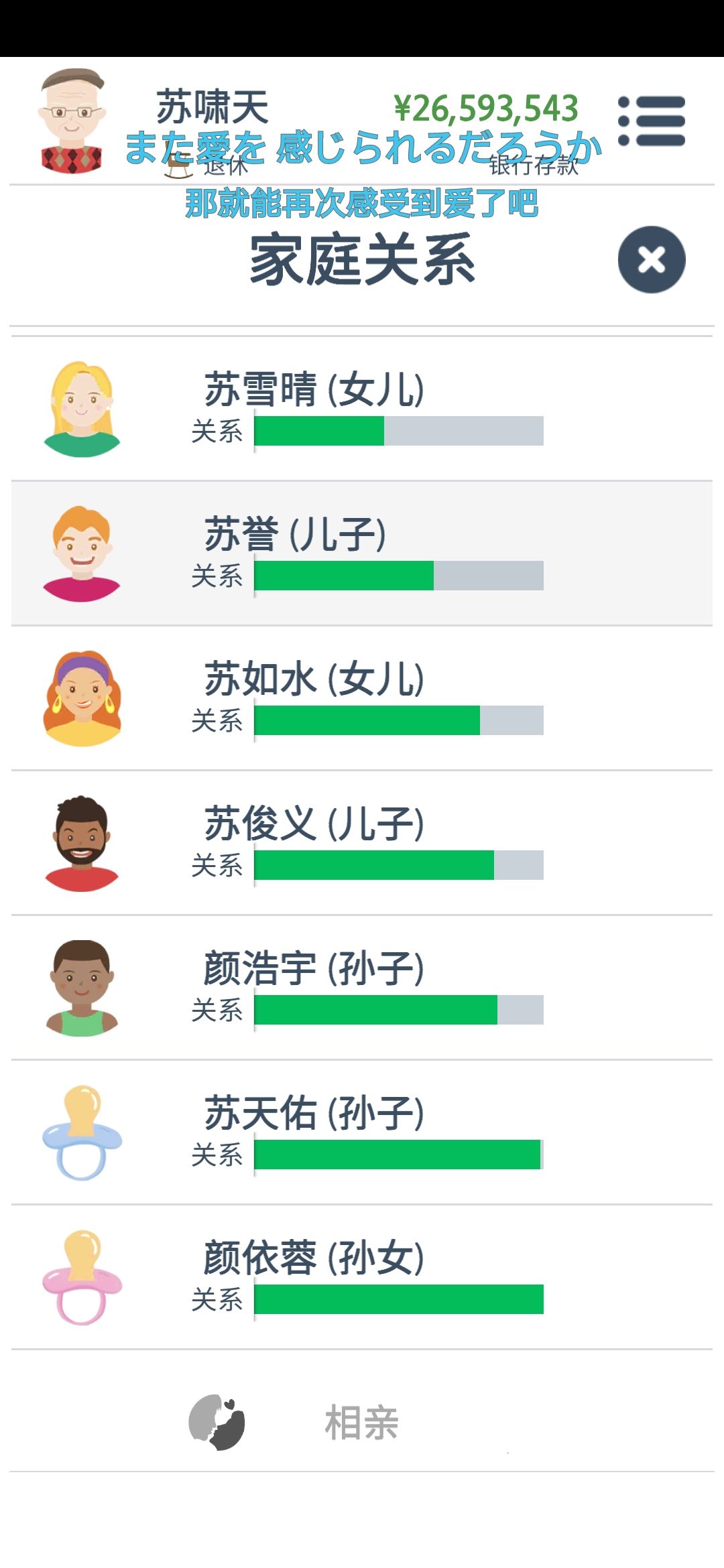Screen dimensions: 724x1568
Task: Tap the blue pacifier icon for 苏天佑
Action: (82, 1132)
